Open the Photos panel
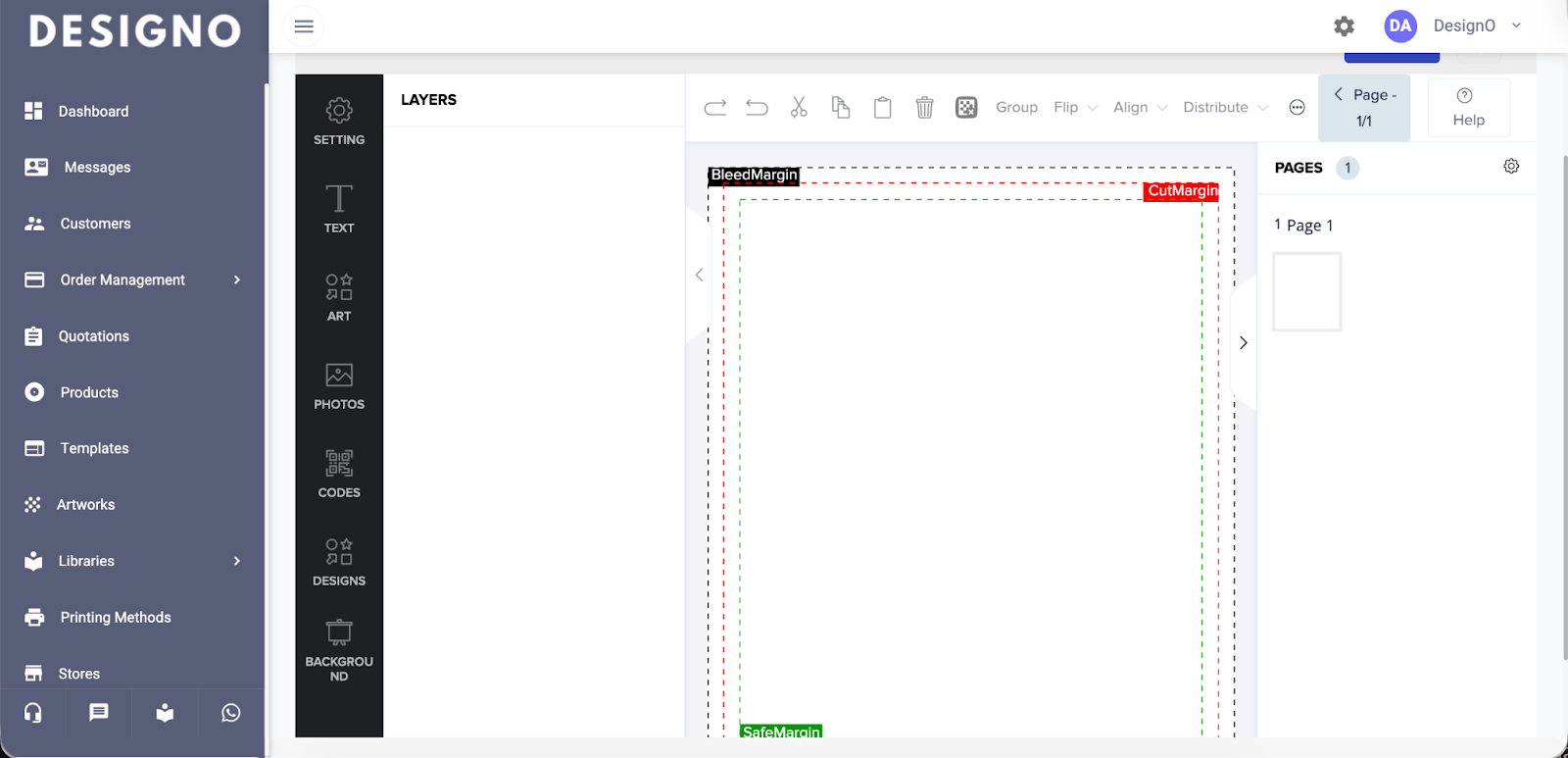Viewport: 1568px width, 758px height. (338, 385)
